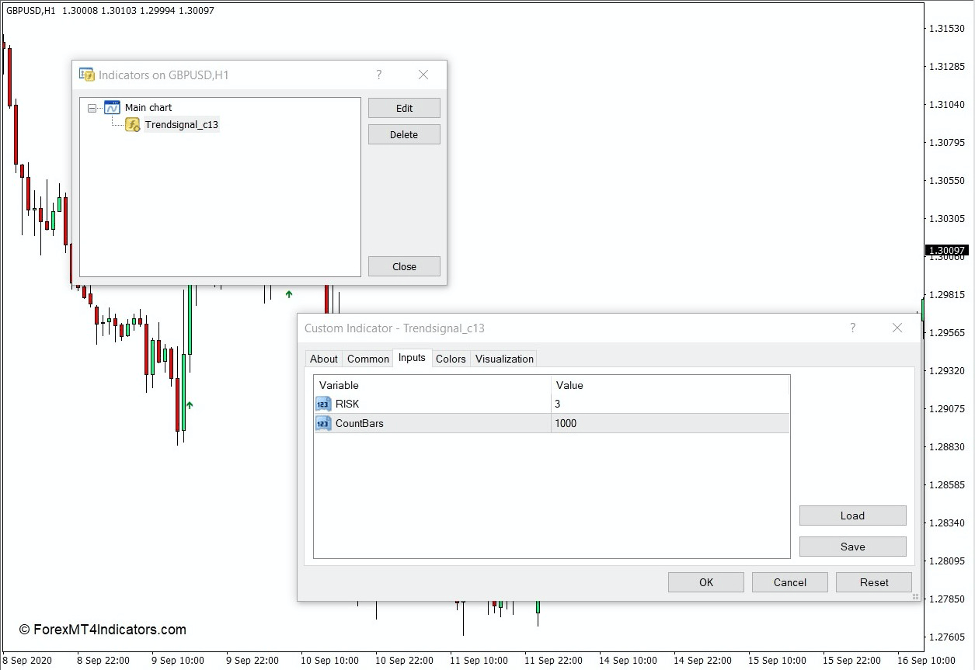Image resolution: width=977 pixels, height=670 pixels.
Task: Open the About tab
Action: pyautogui.click(x=323, y=358)
